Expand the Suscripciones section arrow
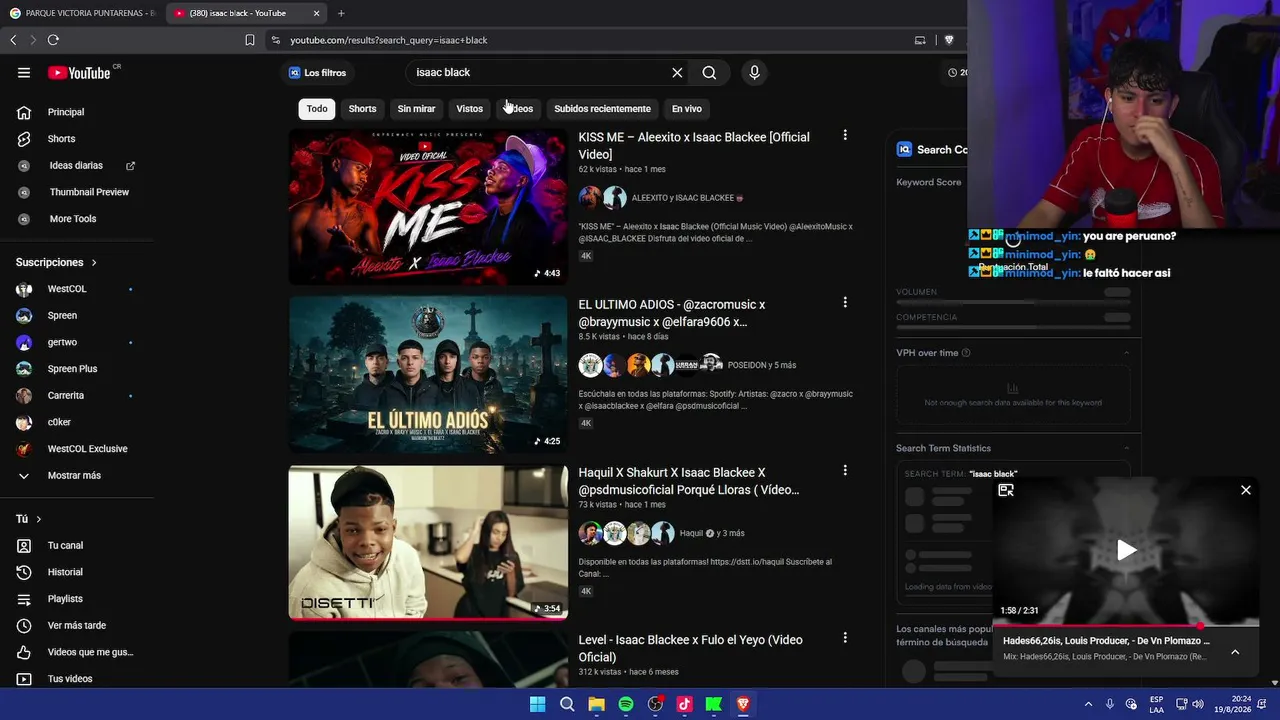Screen dimensions: 1280x720 point(94,262)
